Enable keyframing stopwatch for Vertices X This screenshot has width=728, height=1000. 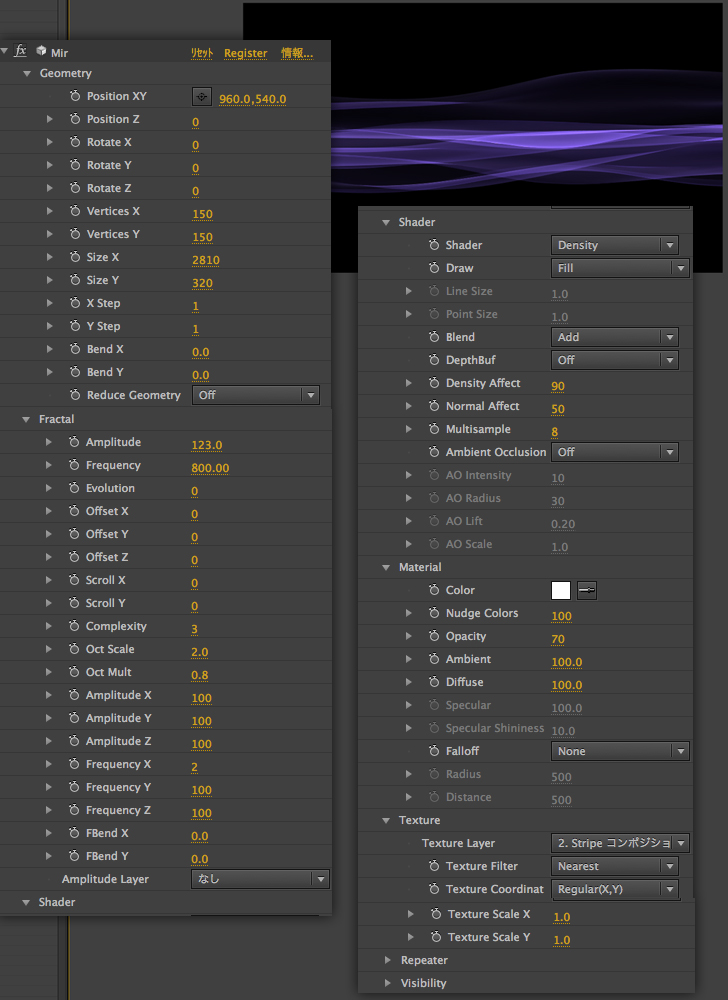pyautogui.click(x=75, y=211)
